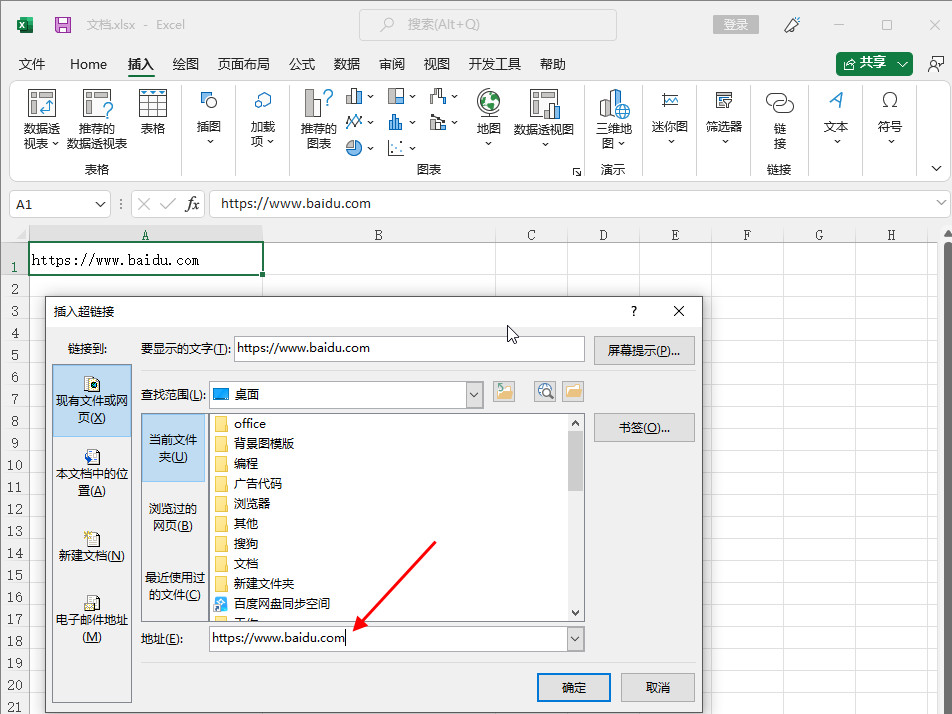Viewport: 952px width, 714px height.
Task: Click Recommended Charts (推荐的图表)
Action: pos(319,120)
